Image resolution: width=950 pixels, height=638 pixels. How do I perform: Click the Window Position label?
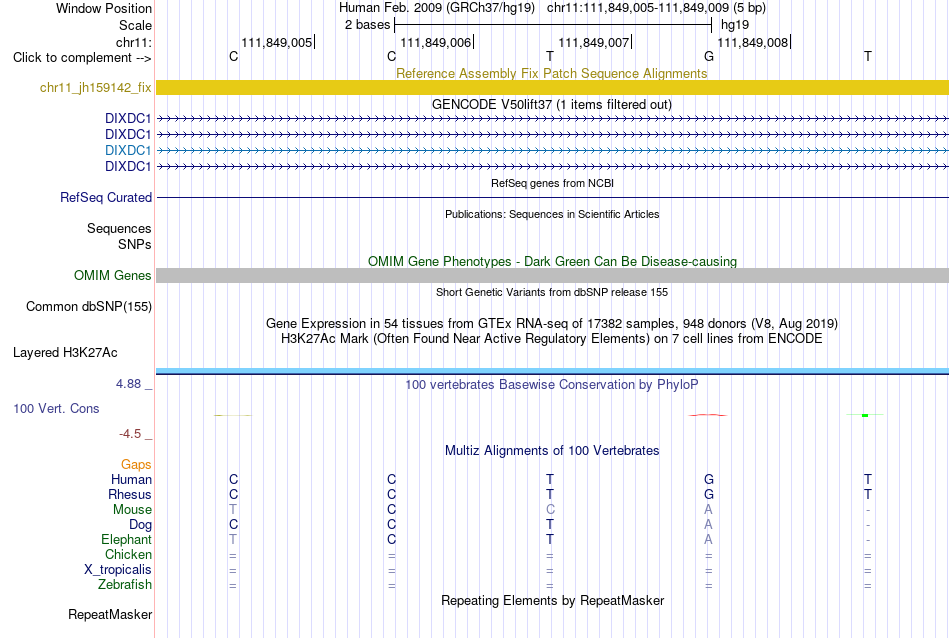[104, 8]
